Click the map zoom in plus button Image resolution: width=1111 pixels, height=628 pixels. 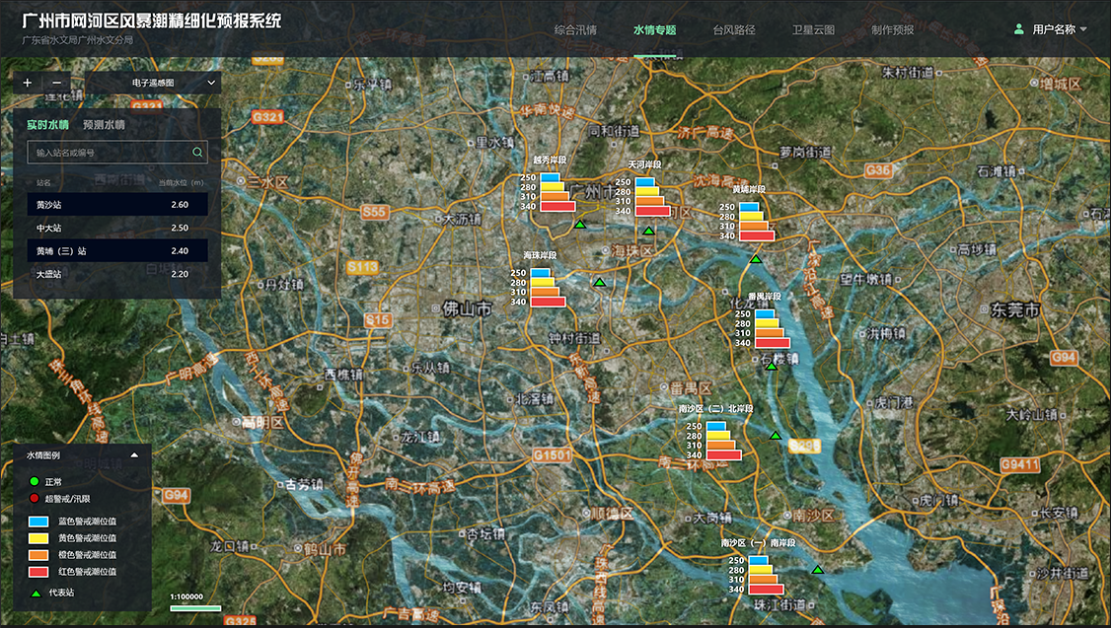(27, 83)
